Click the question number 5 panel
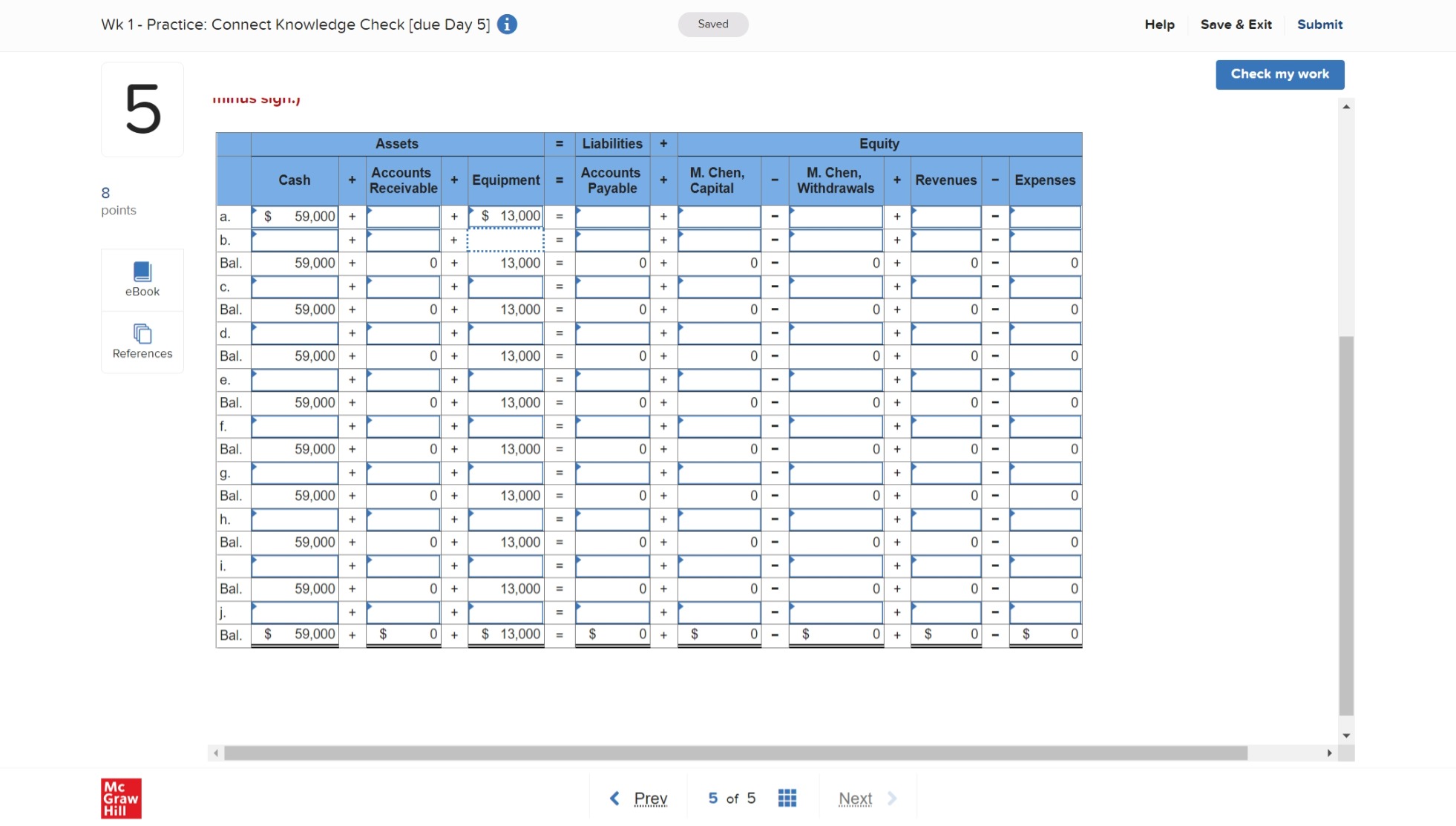The image size is (1456, 826). click(142, 108)
